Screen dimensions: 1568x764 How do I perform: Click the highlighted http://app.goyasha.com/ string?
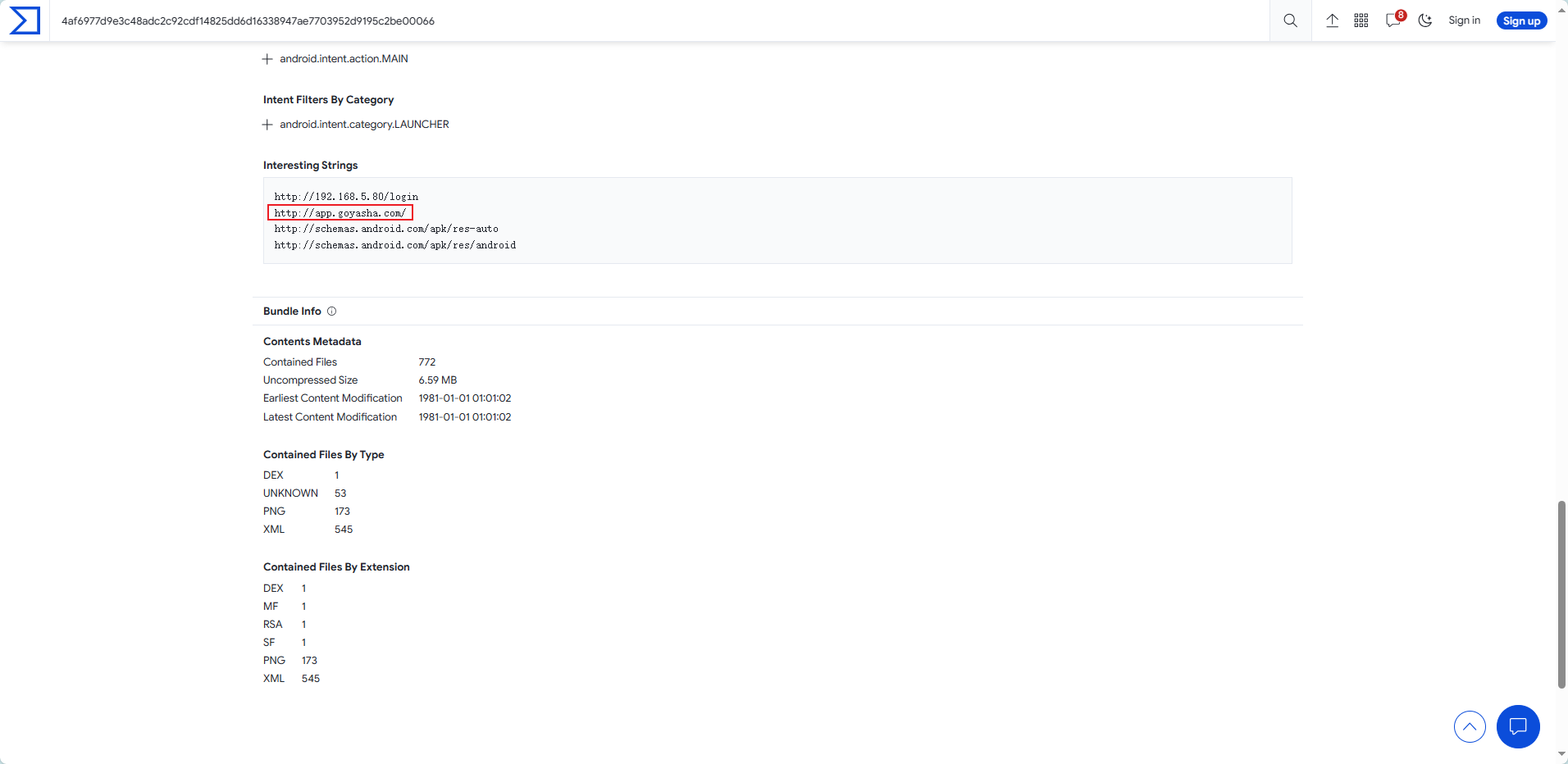click(x=340, y=213)
